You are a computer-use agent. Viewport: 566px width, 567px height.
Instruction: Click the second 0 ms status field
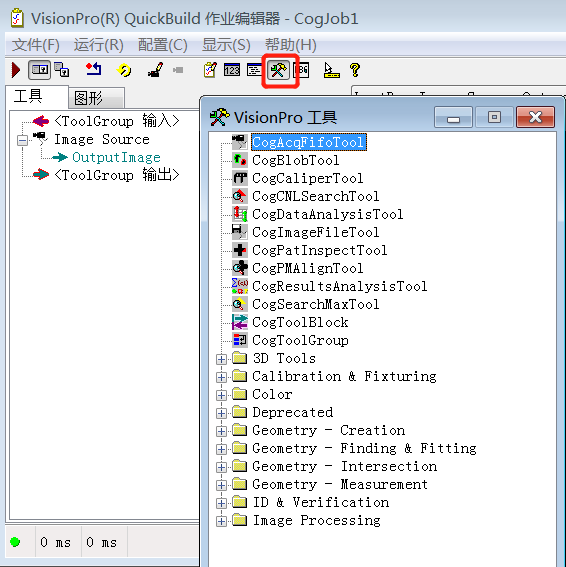point(102,542)
